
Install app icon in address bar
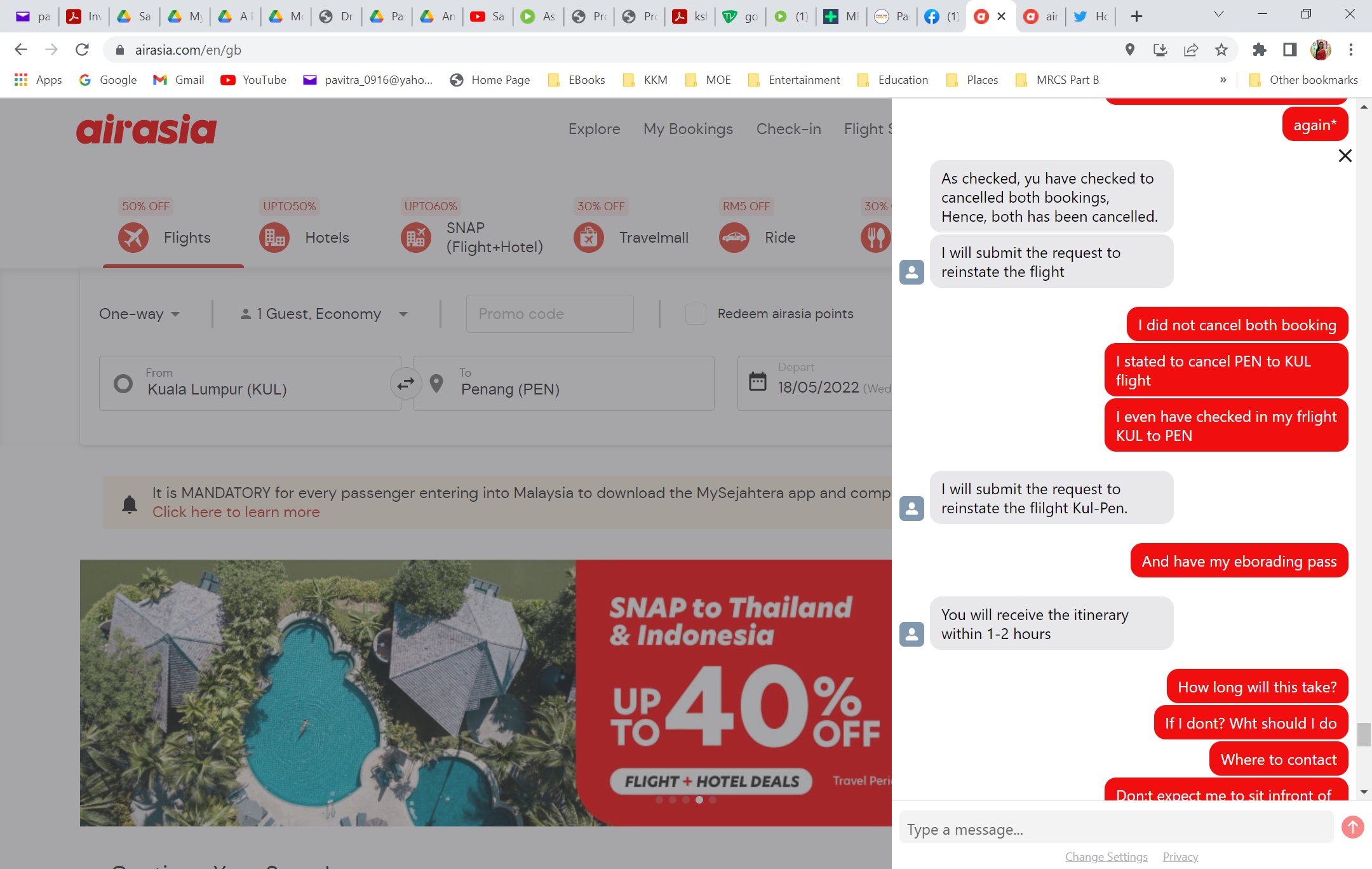1160,50
